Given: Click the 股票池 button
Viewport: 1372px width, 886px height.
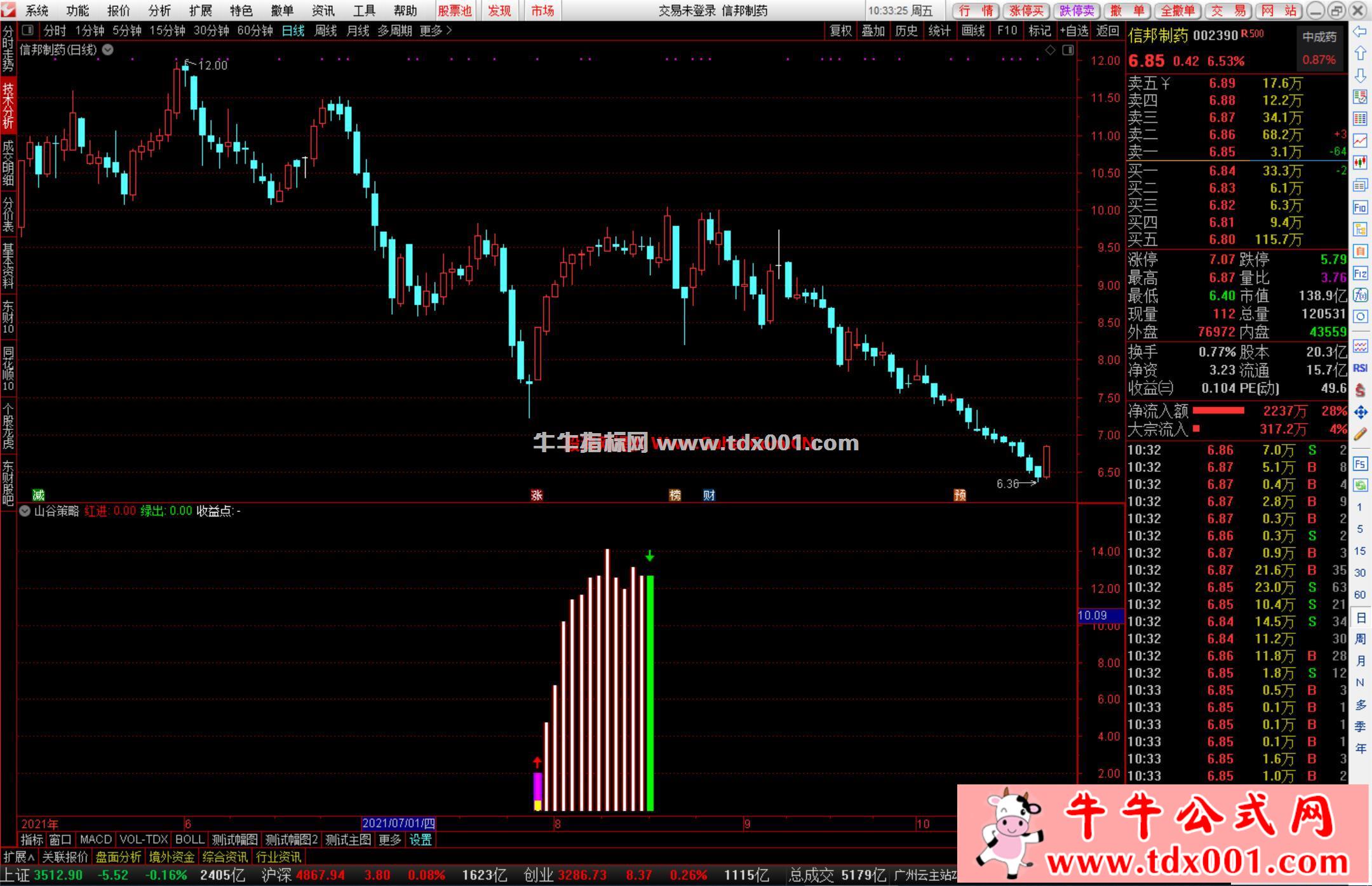Looking at the screenshot, I should click(x=455, y=11).
